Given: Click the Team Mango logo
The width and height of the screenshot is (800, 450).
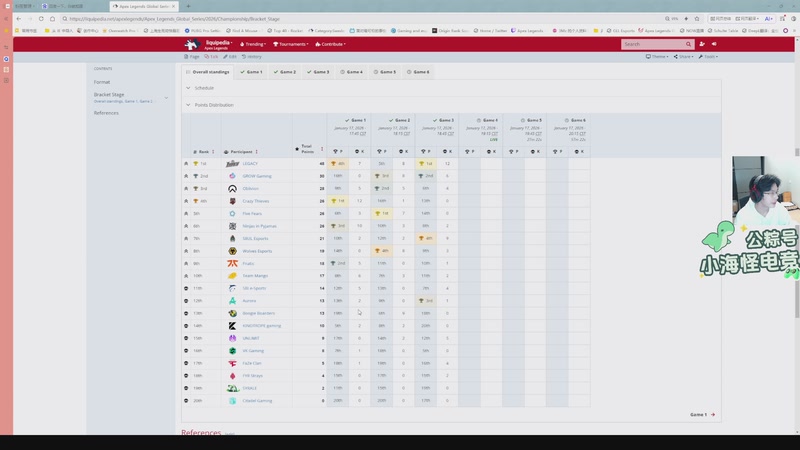Looking at the screenshot, I should [x=232, y=276].
